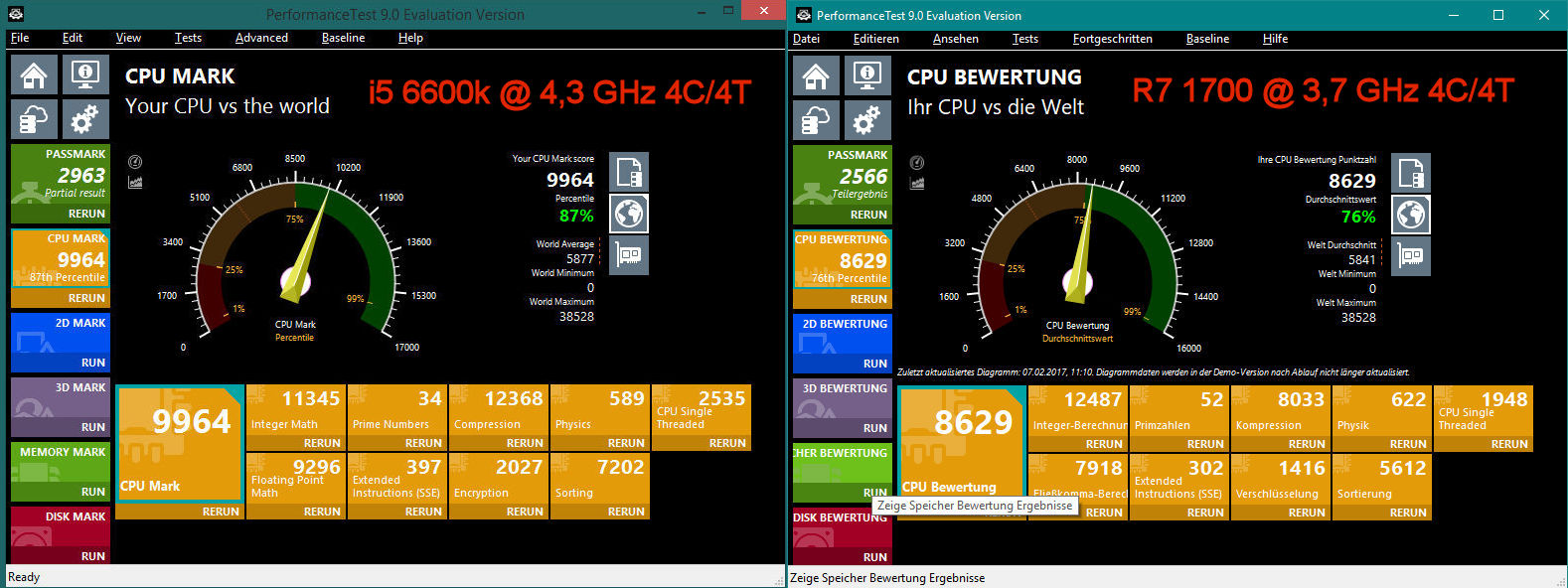Viewport: 1568px width, 588px height.
Task: Click Welt Durchschnitt value 5841
Action: tap(1362, 259)
